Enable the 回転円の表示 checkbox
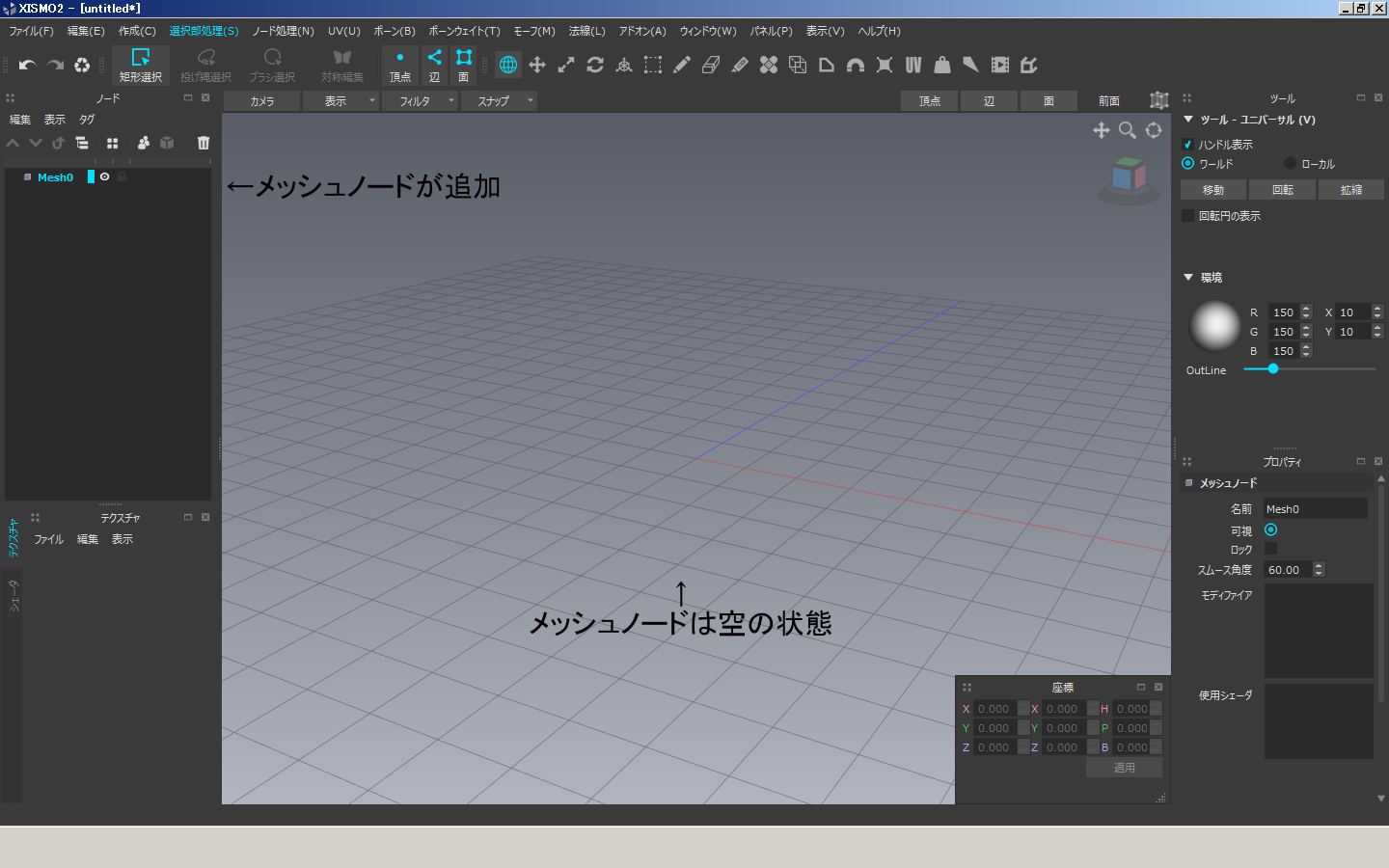The width and height of the screenshot is (1389, 868). tap(1187, 215)
